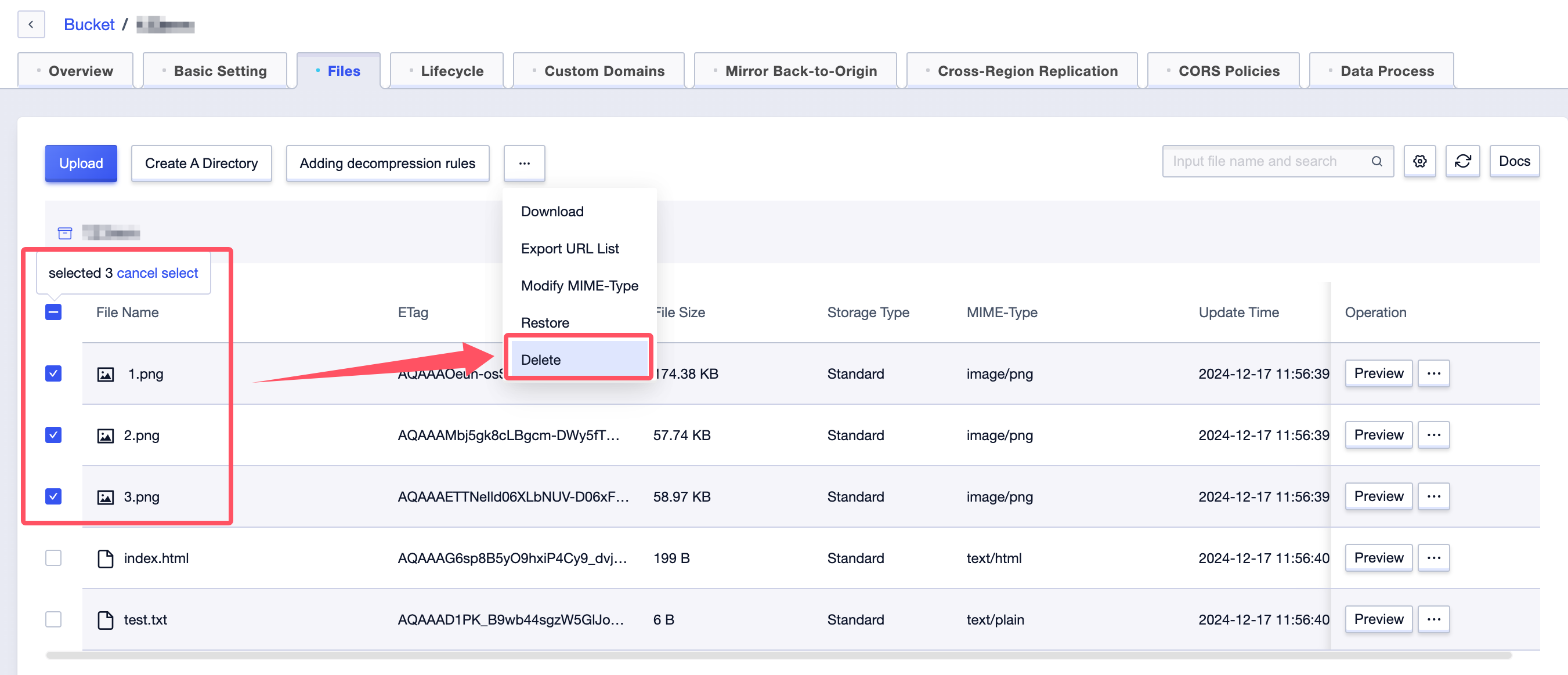The height and width of the screenshot is (675, 1568).
Task: Preview the 2.png file
Action: click(x=1379, y=435)
